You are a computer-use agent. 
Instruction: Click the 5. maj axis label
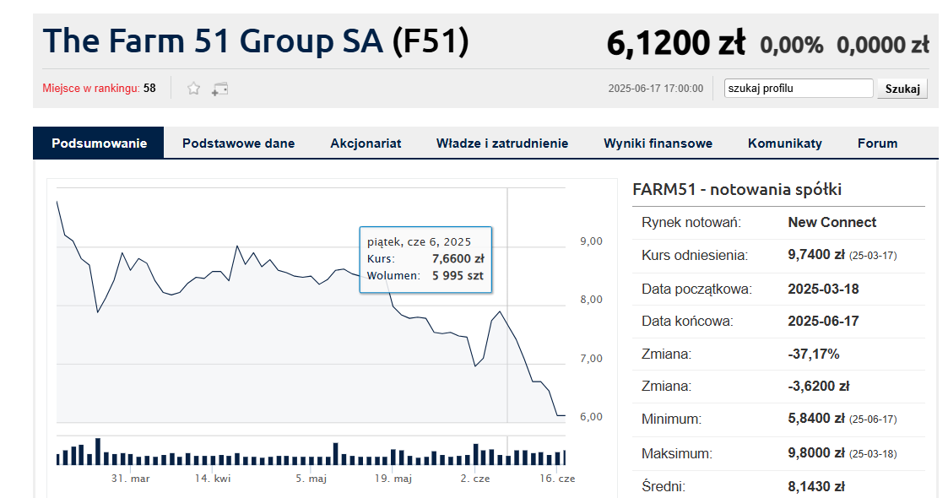(x=311, y=478)
